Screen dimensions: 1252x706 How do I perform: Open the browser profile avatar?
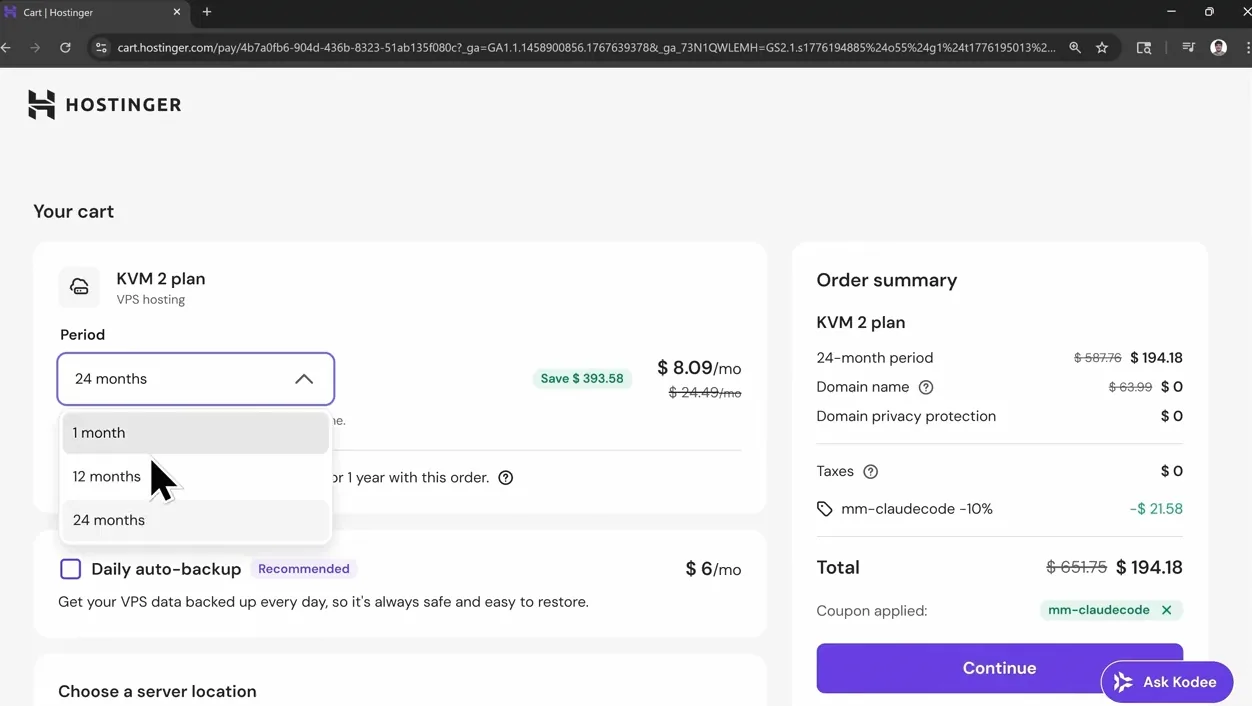click(1218, 47)
